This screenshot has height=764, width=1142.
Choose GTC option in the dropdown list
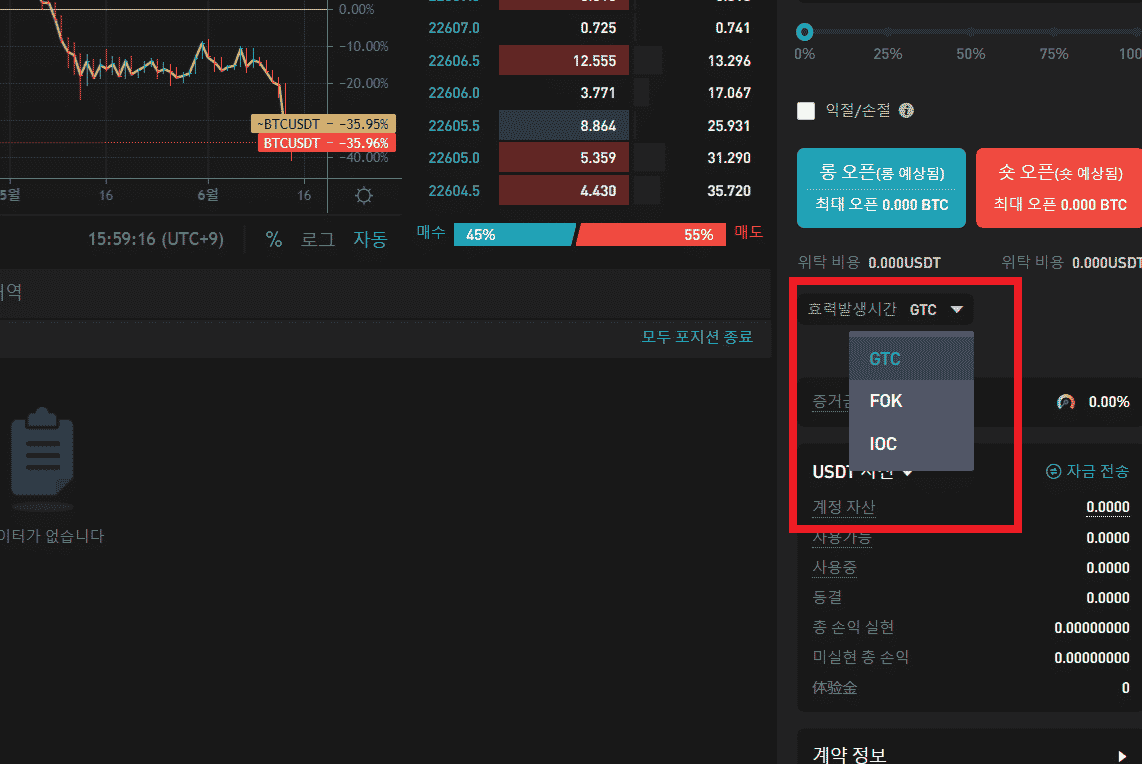(x=885, y=359)
